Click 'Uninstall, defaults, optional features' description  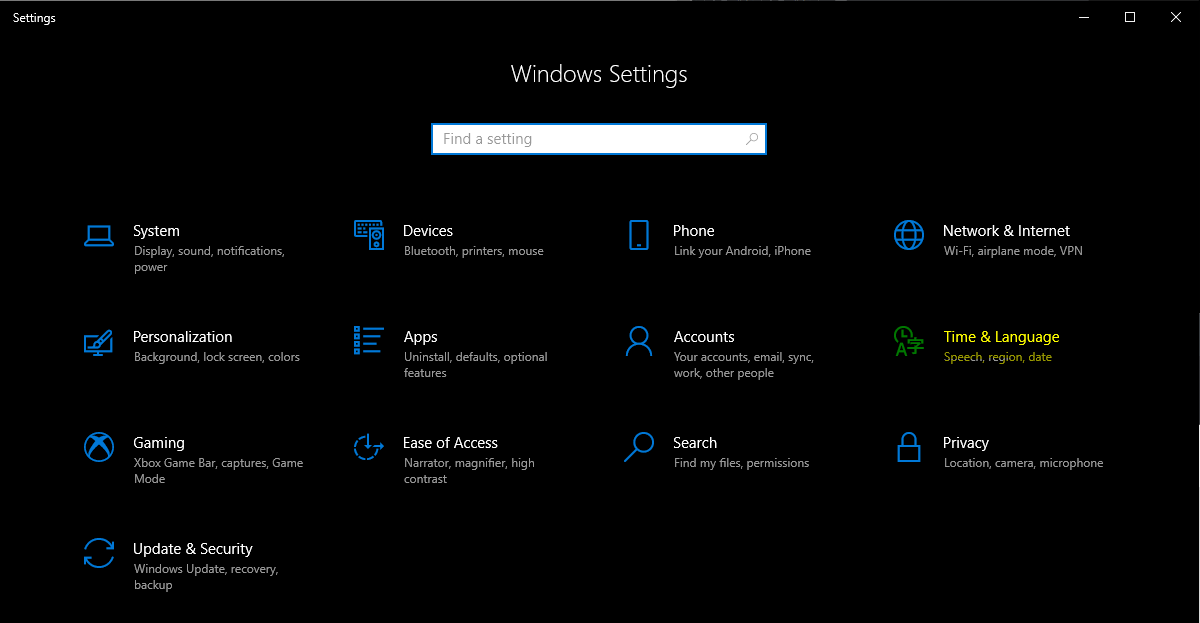[476, 365]
